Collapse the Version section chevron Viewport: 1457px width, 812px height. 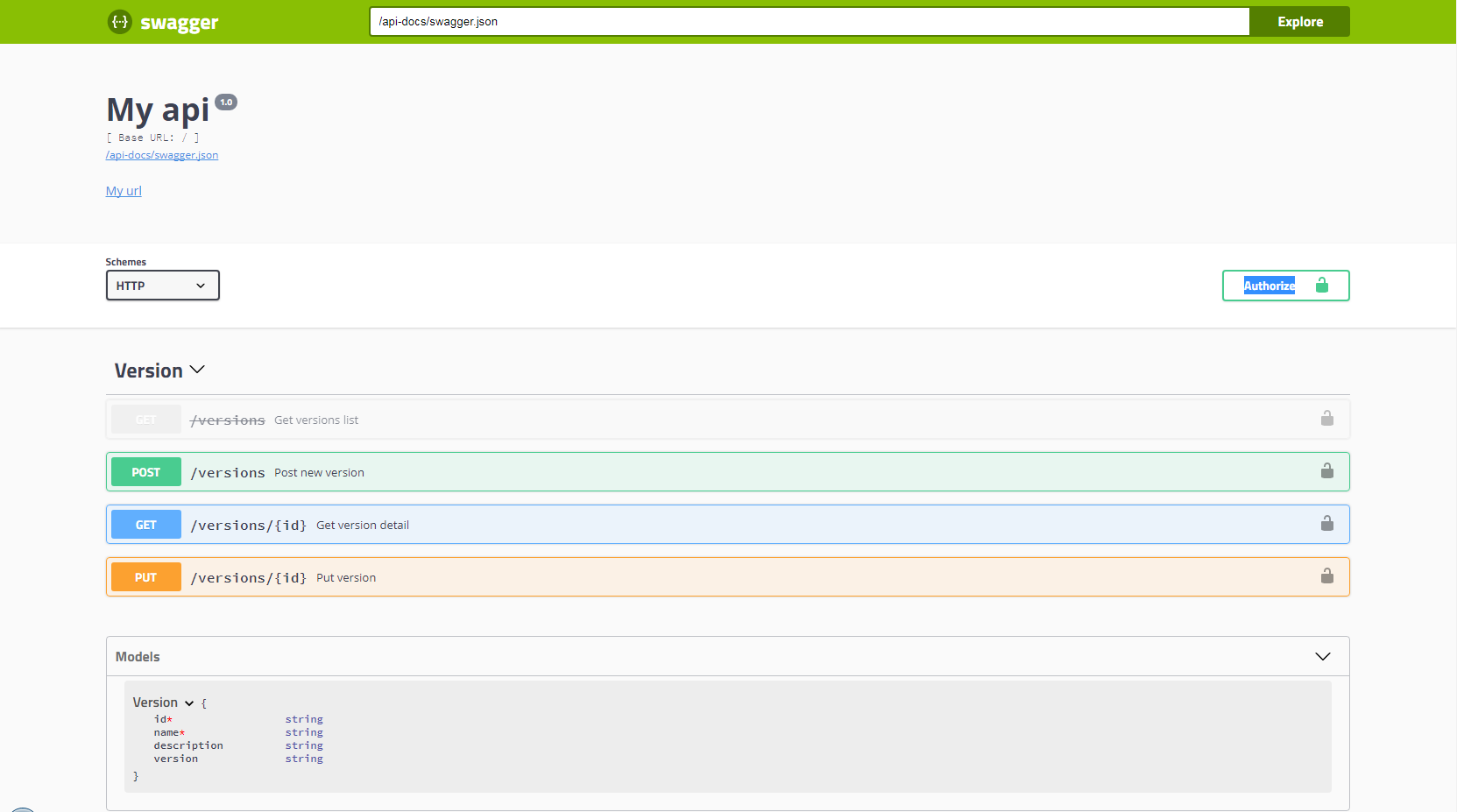198,370
